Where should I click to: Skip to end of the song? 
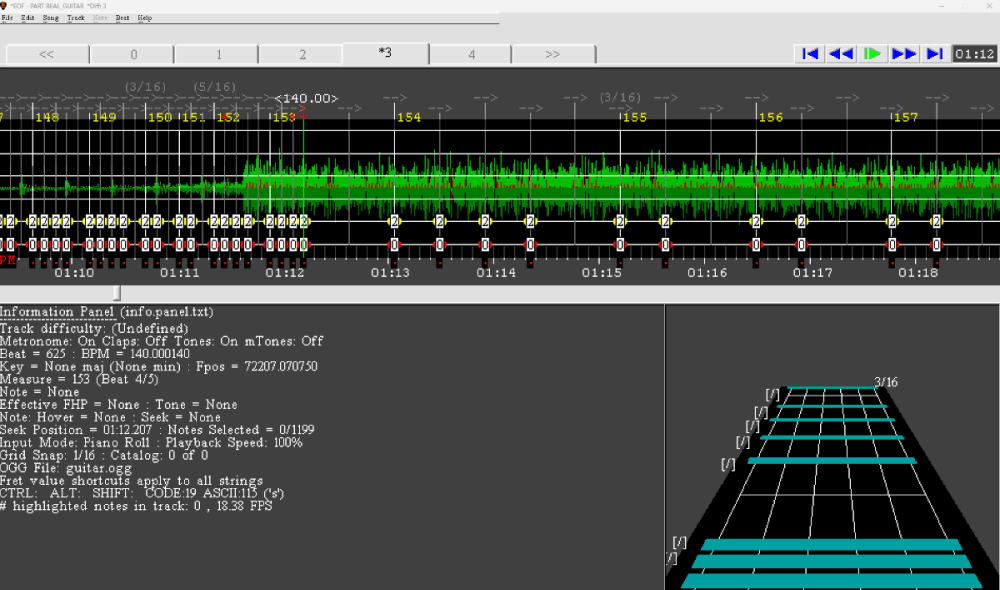935,54
